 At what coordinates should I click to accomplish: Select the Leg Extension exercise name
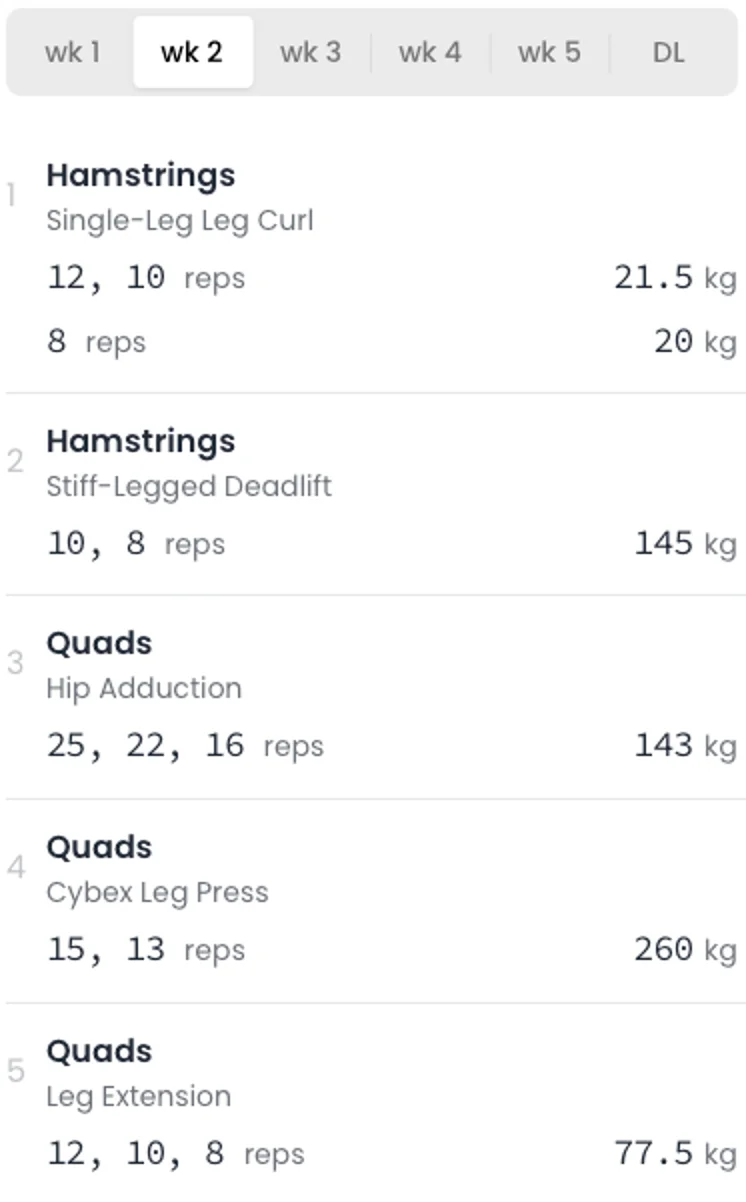tap(138, 1096)
